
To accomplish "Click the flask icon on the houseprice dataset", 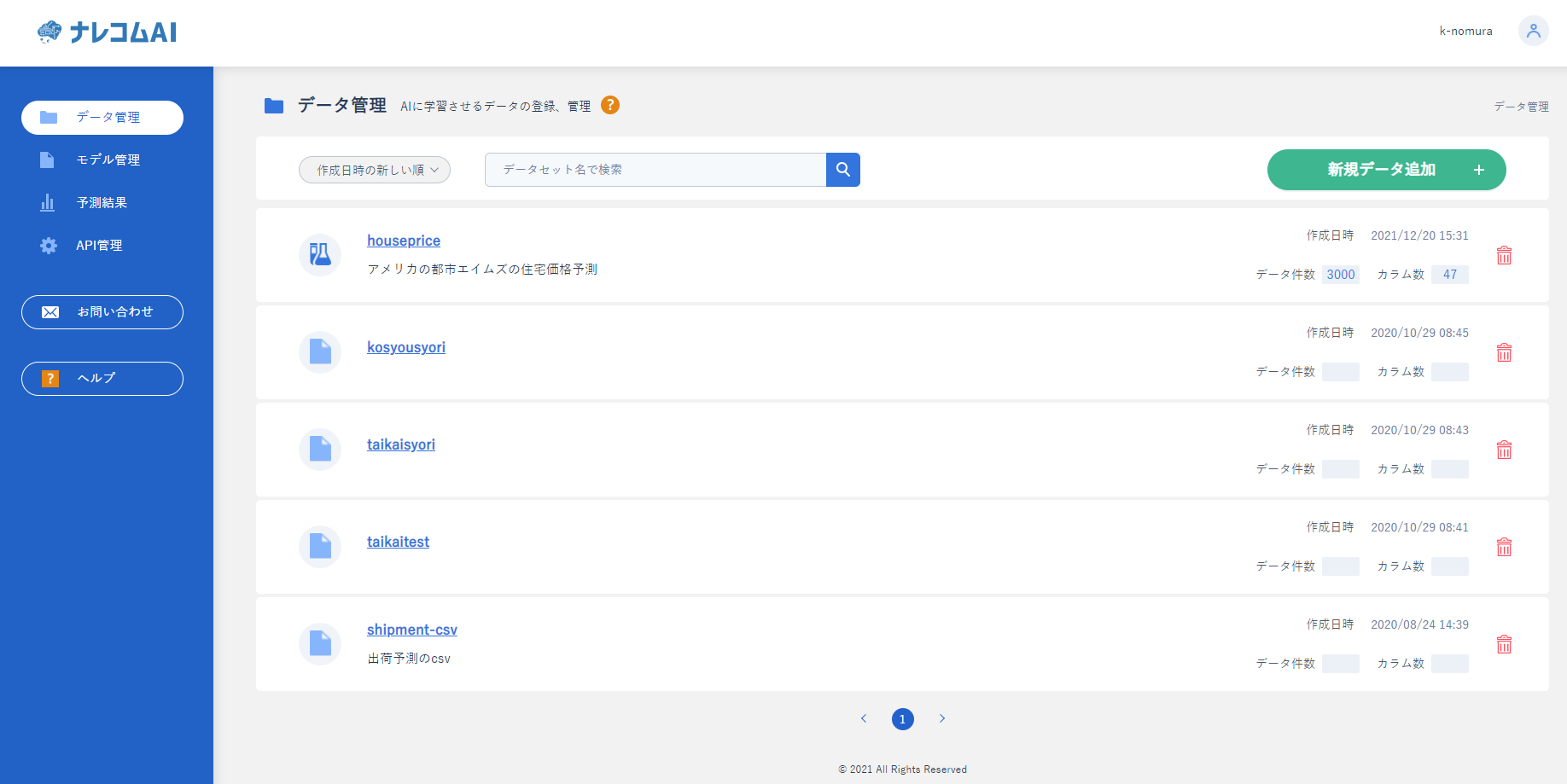I will (x=319, y=254).
